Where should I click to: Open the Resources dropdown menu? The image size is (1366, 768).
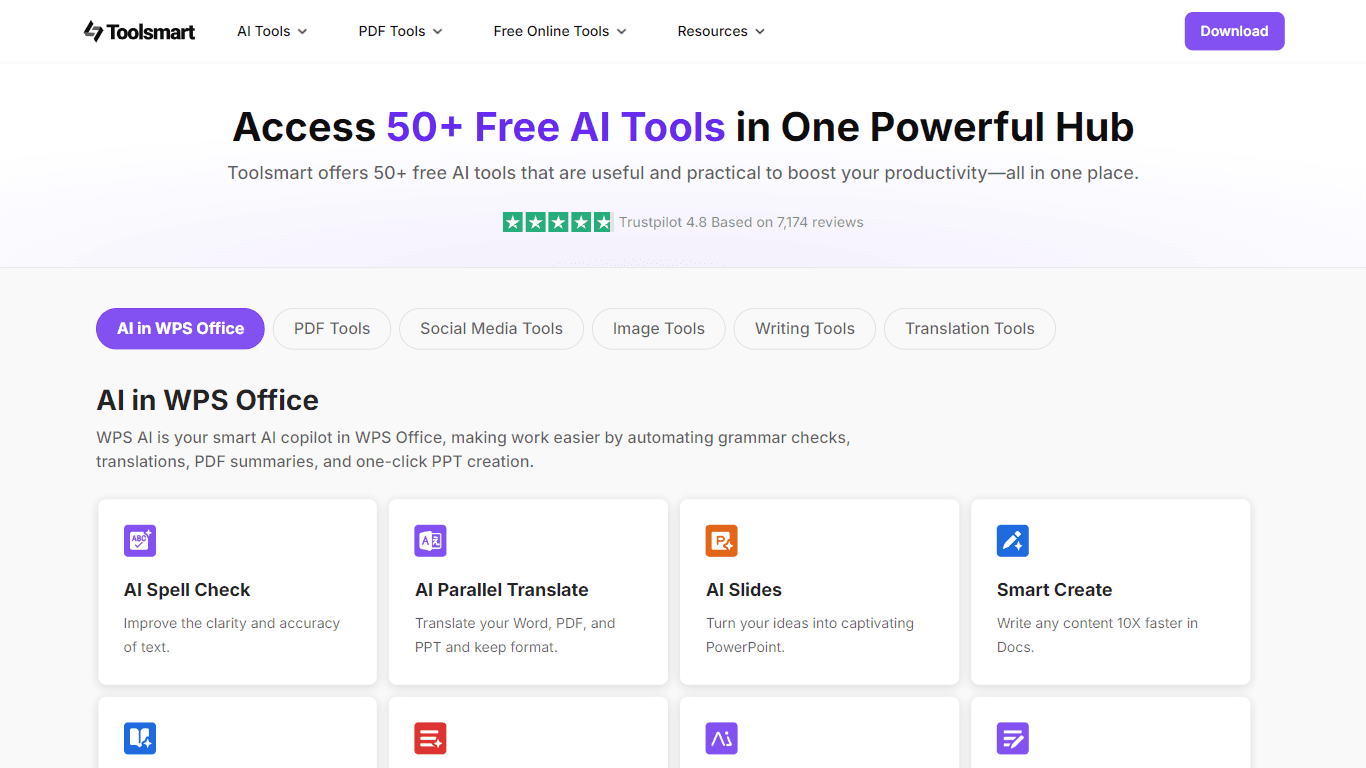(x=721, y=31)
